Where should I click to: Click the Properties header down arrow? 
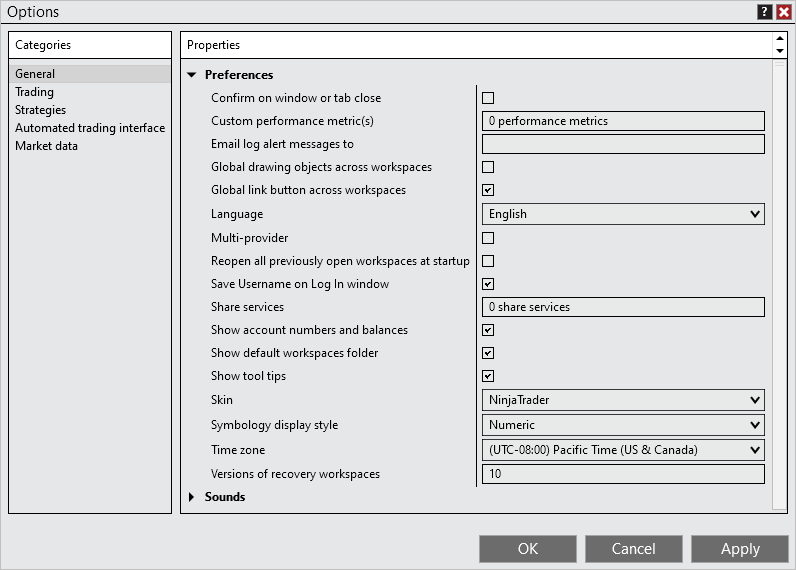point(780,51)
